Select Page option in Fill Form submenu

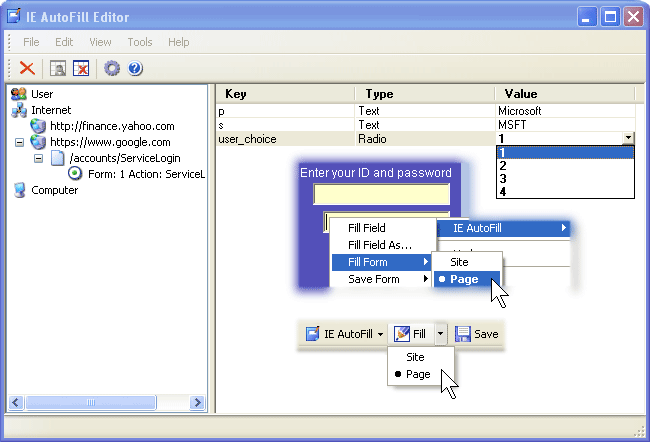pyautogui.click(x=467, y=279)
